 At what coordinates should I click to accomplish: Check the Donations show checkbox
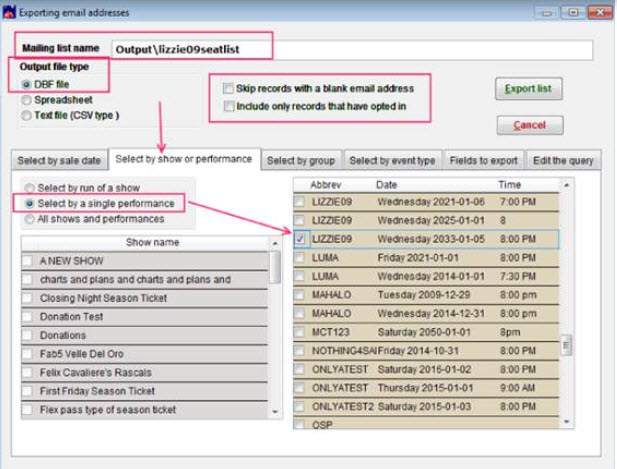(x=28, y=335)
